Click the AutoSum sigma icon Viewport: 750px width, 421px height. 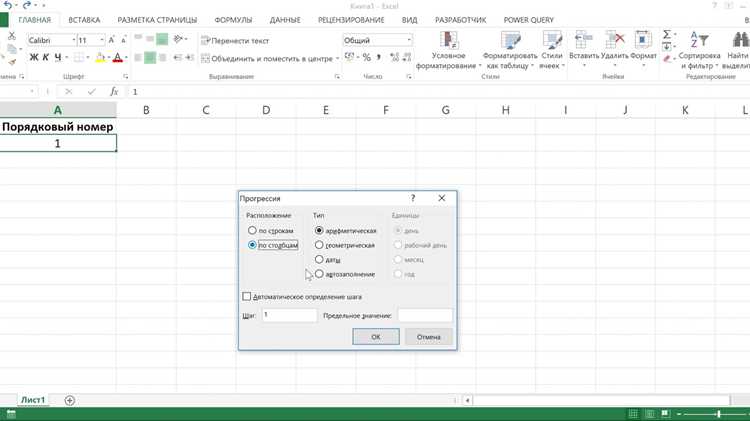click(x=667, y=34)
